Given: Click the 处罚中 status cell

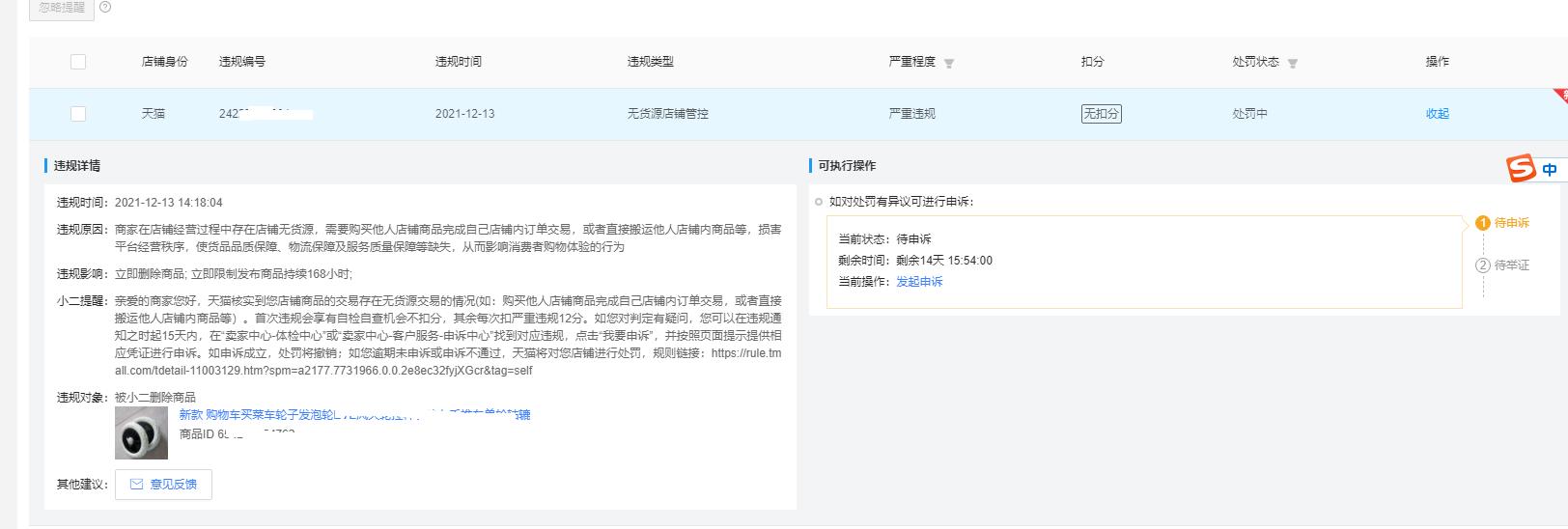Looking at the screenshot, I should (x=1250, y=114).
